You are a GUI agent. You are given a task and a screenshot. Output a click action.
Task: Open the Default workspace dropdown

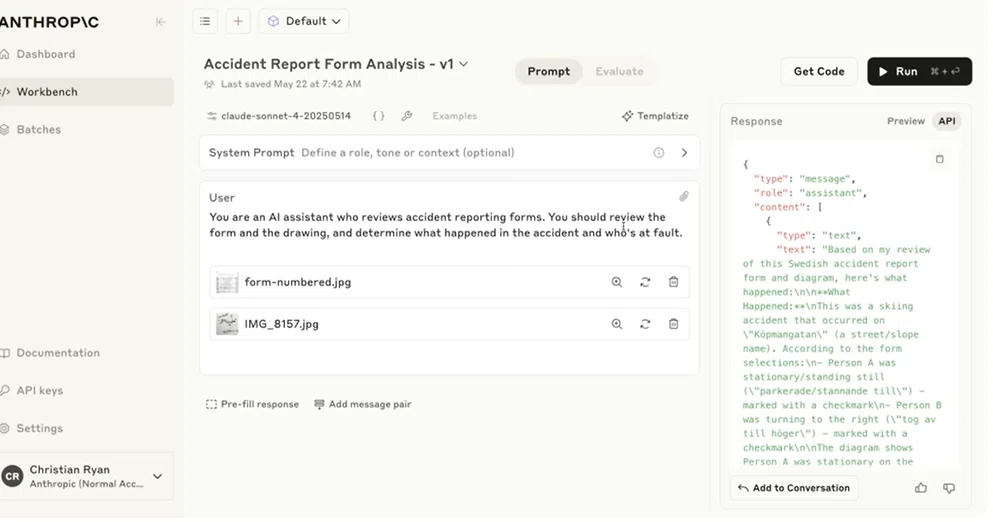tap(304, 21)
